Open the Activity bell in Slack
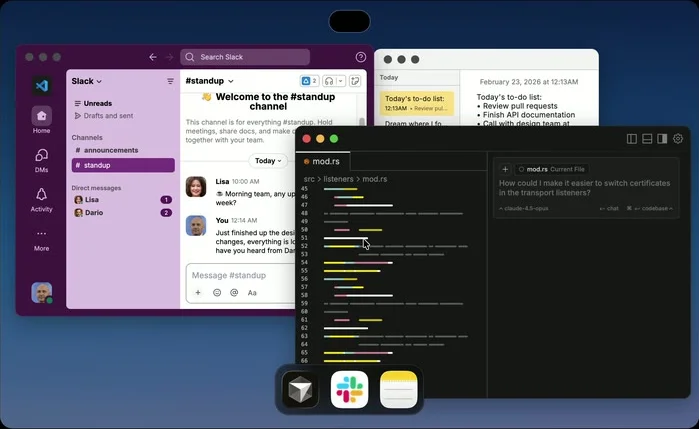Viewport: 699px width, 429px height. pyautogui.click(x=41, y=199)
